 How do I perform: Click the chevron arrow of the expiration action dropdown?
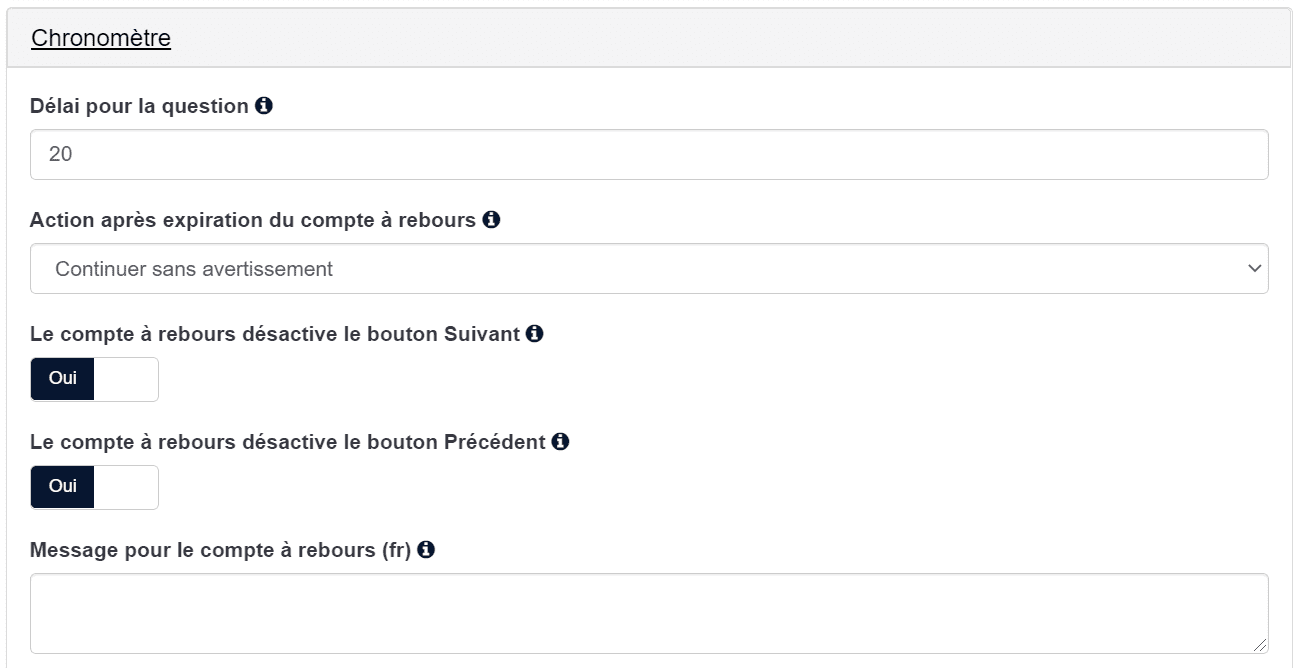(1255, 269)
